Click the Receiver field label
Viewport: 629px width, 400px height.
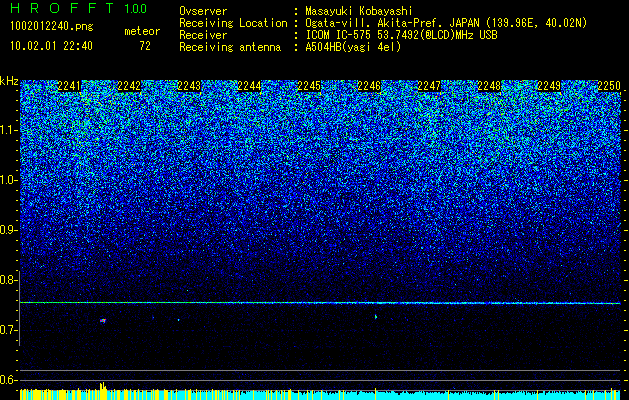tap(203, 35)
